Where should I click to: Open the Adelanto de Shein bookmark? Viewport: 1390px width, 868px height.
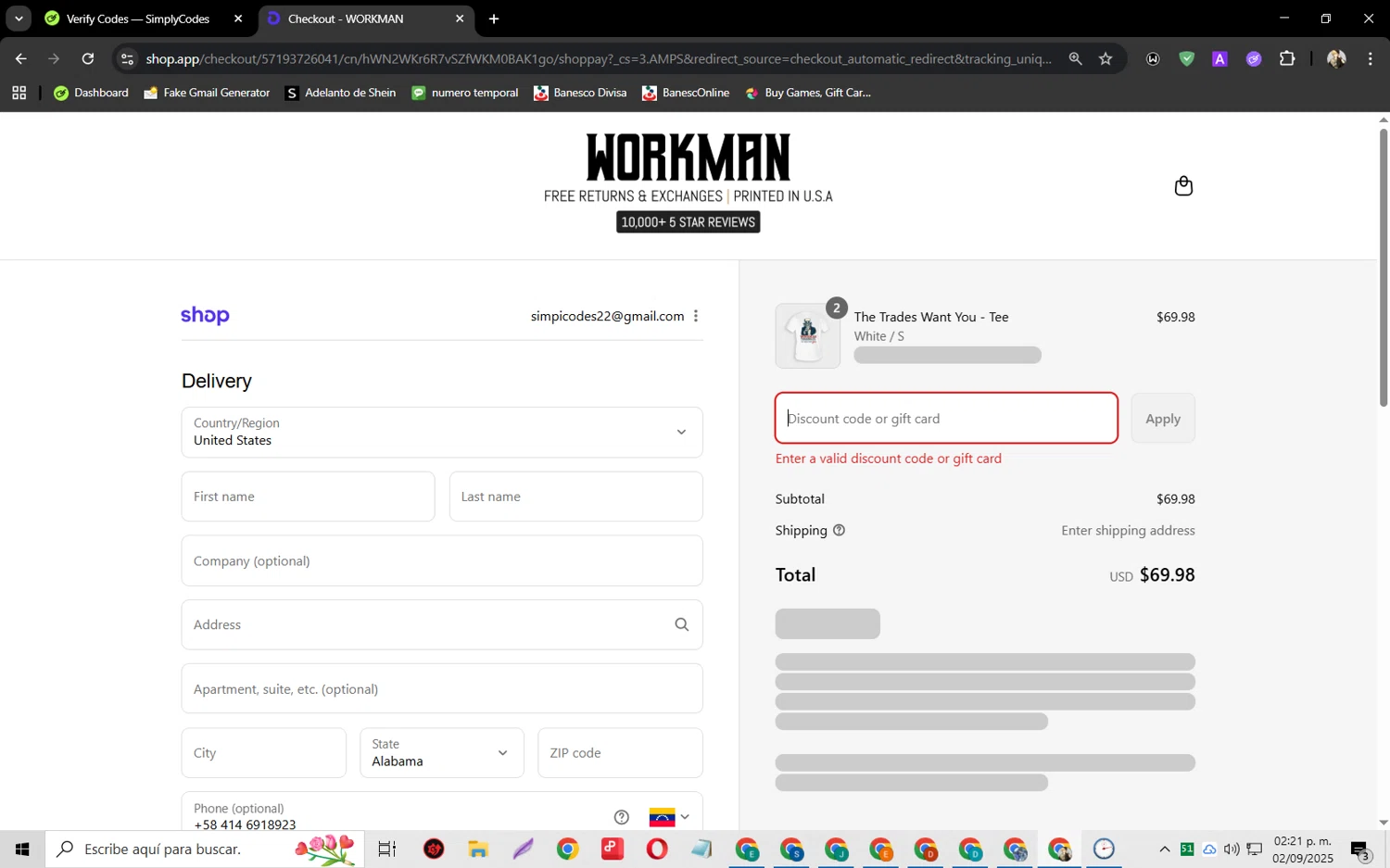(x=341, y=93)
